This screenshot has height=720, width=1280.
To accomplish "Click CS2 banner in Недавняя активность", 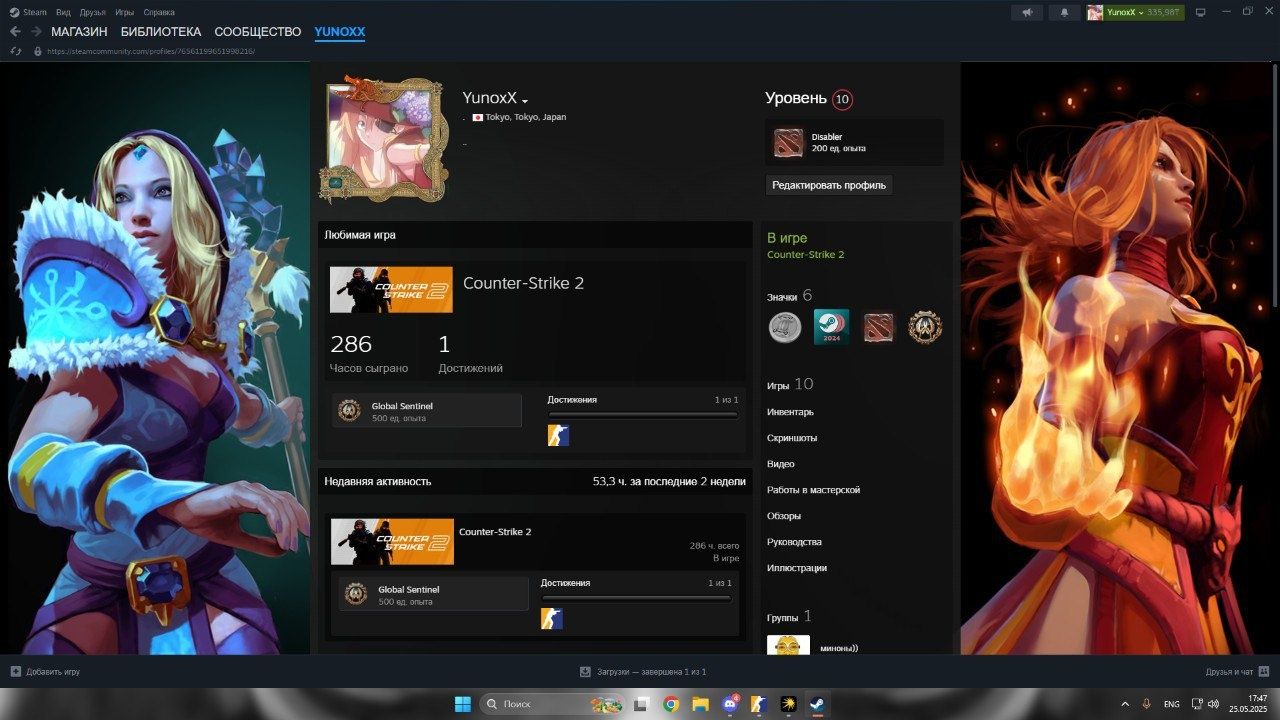I will pyautogui.click(x=392, y=542).
